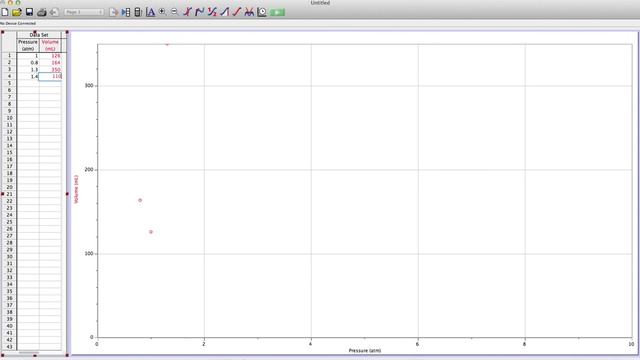640x360 pixels.
Task: Select the Pressure (atm) column header
Action: click(x=28, y=45)
